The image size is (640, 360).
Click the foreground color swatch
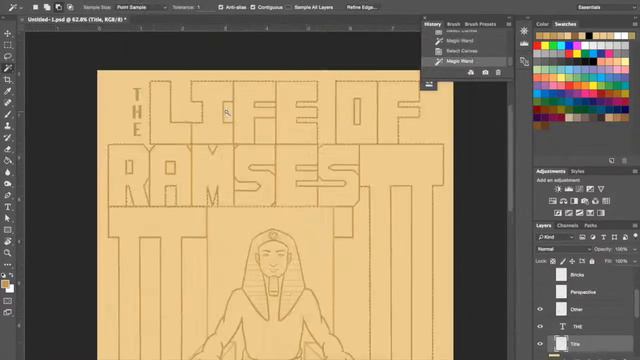(5, 284)
